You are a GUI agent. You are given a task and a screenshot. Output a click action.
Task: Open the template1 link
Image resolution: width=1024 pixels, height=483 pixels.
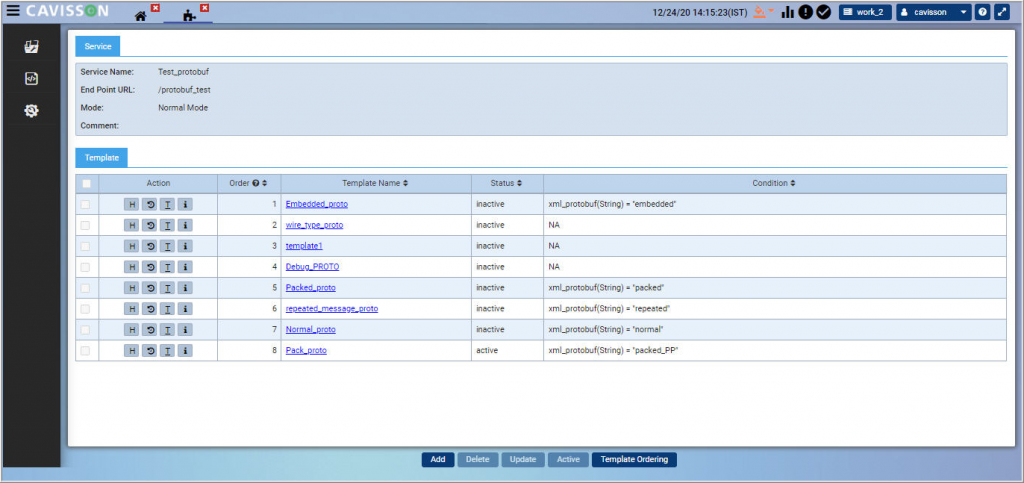coord(304,246)
